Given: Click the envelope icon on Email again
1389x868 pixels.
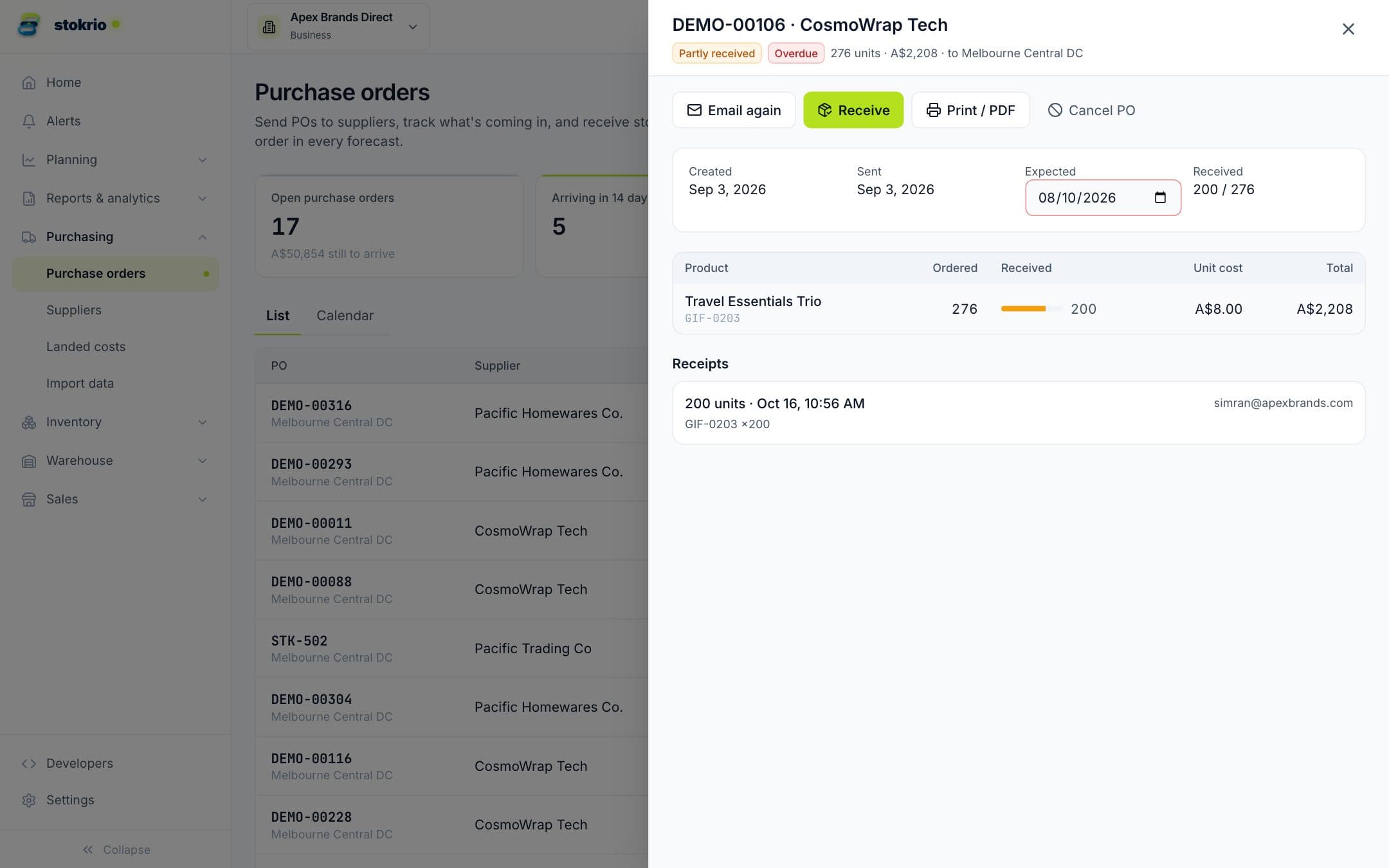Looking at the screenshot, I should pyautogui.click(x=694, y=110).
